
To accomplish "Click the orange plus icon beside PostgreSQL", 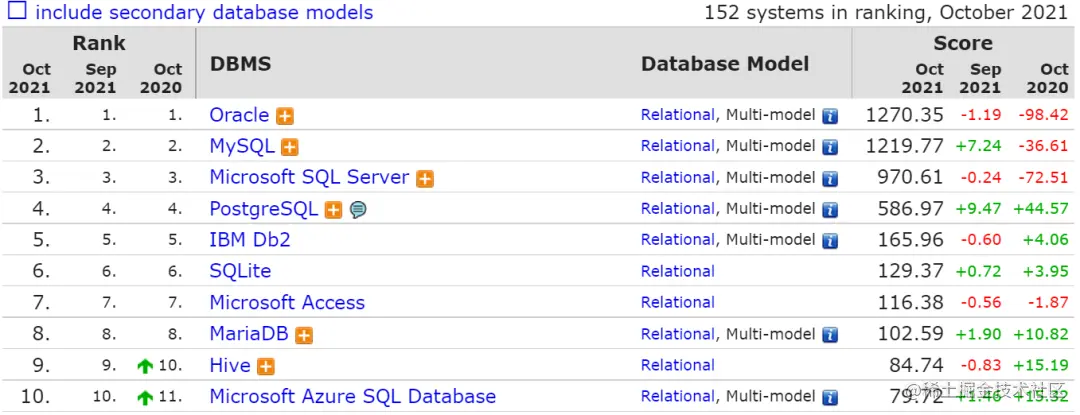I will coord(334,210).
